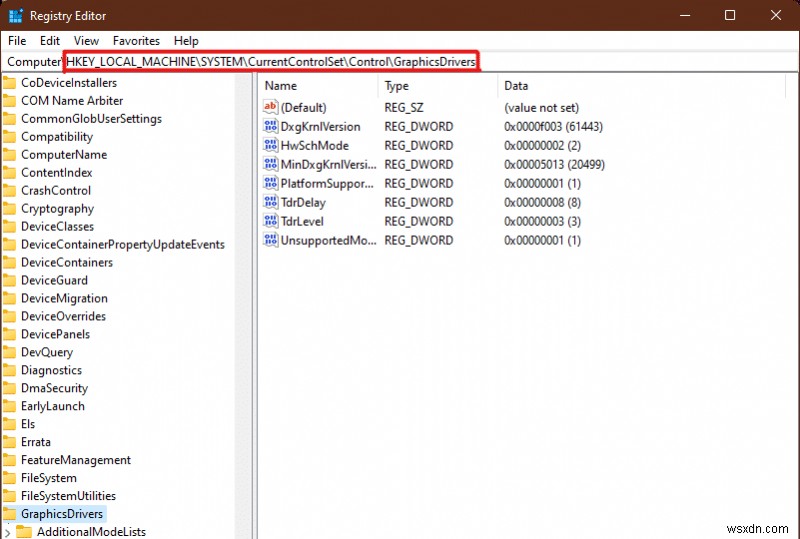Image resolution: width=800 pixels, height=539 pixels.
Task: Click folder icon of ContentIndex key
Action: [9, 173]
